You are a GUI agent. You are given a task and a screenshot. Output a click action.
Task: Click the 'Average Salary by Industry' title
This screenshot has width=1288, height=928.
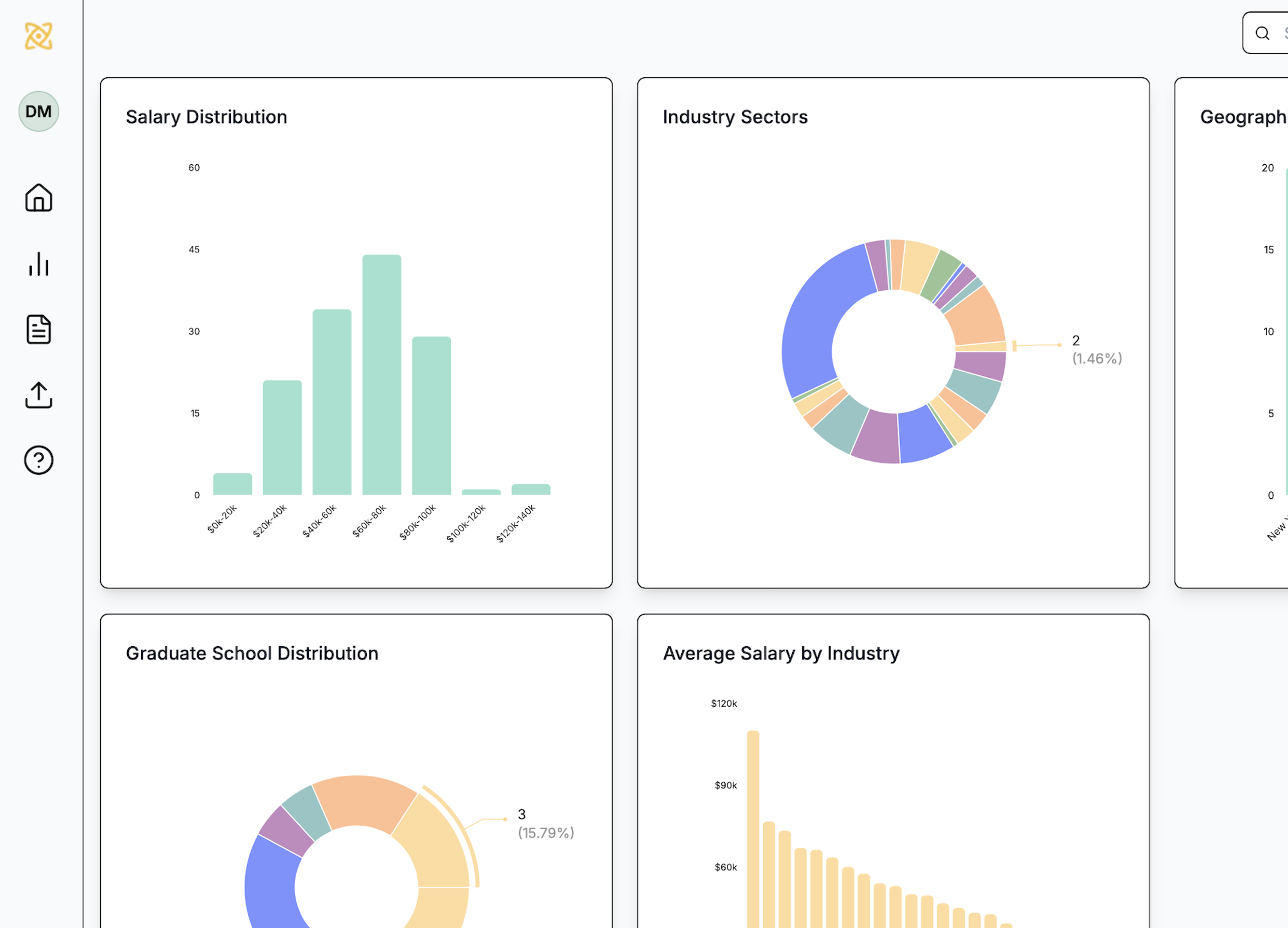pyautogui.click(x=781, y=653)
